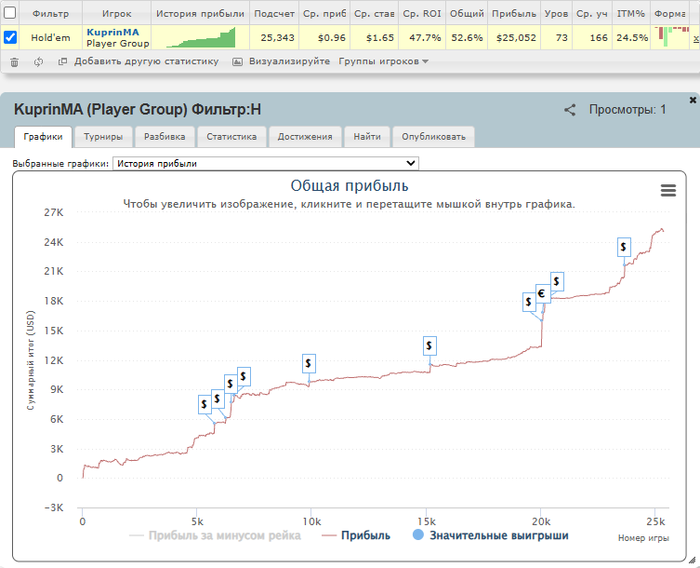
Task: Open the Выбранные графики dropdown
Action: click(266, 163)
